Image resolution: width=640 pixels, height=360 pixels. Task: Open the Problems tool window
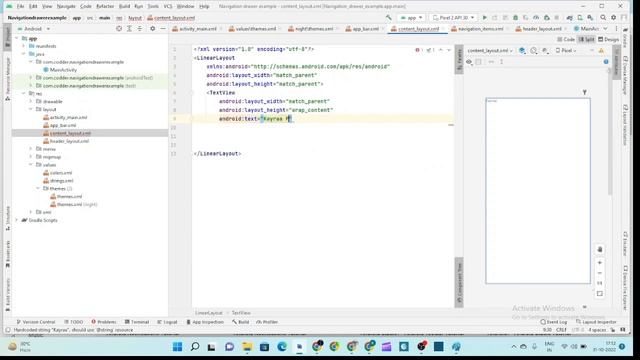[x=104, y=322]
